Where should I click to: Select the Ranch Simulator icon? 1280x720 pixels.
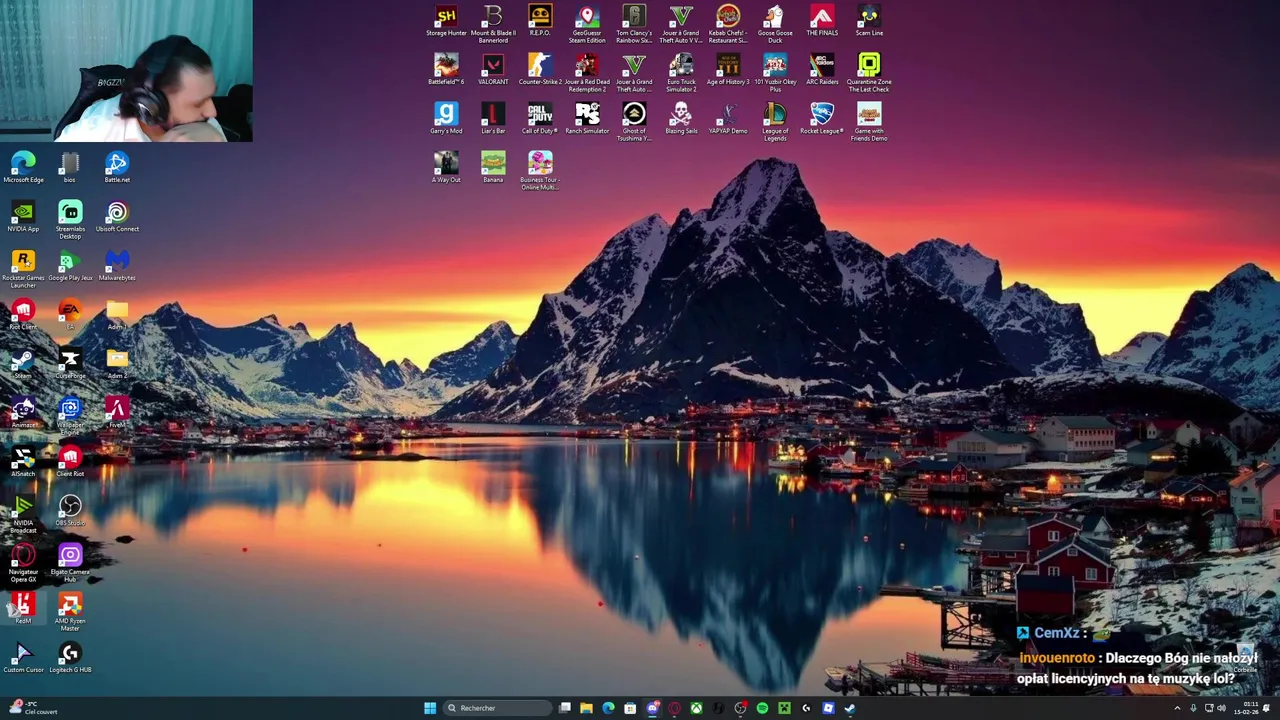coord(587,120)
